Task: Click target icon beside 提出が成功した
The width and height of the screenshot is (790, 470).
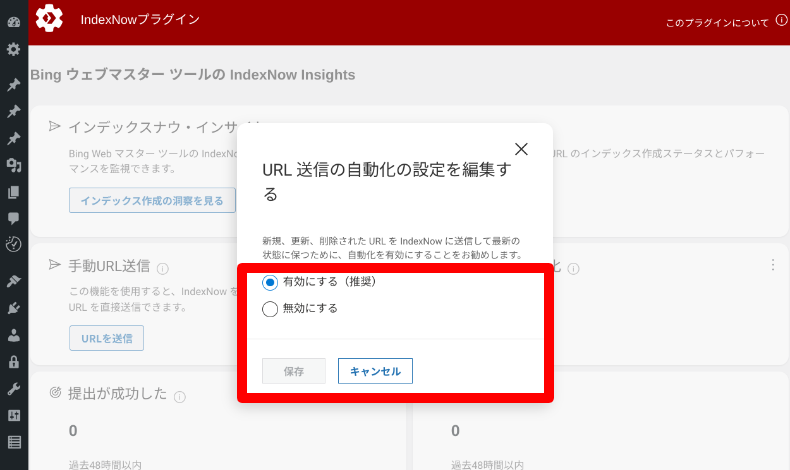Action: coord(55,392)
